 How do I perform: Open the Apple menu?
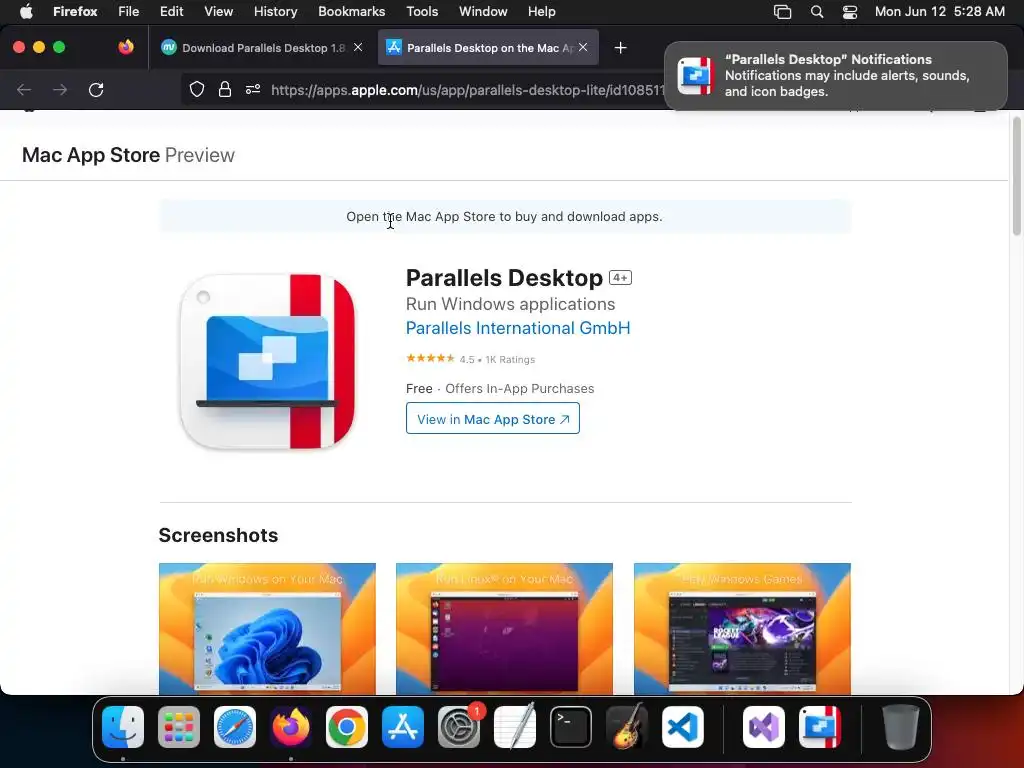26,11
